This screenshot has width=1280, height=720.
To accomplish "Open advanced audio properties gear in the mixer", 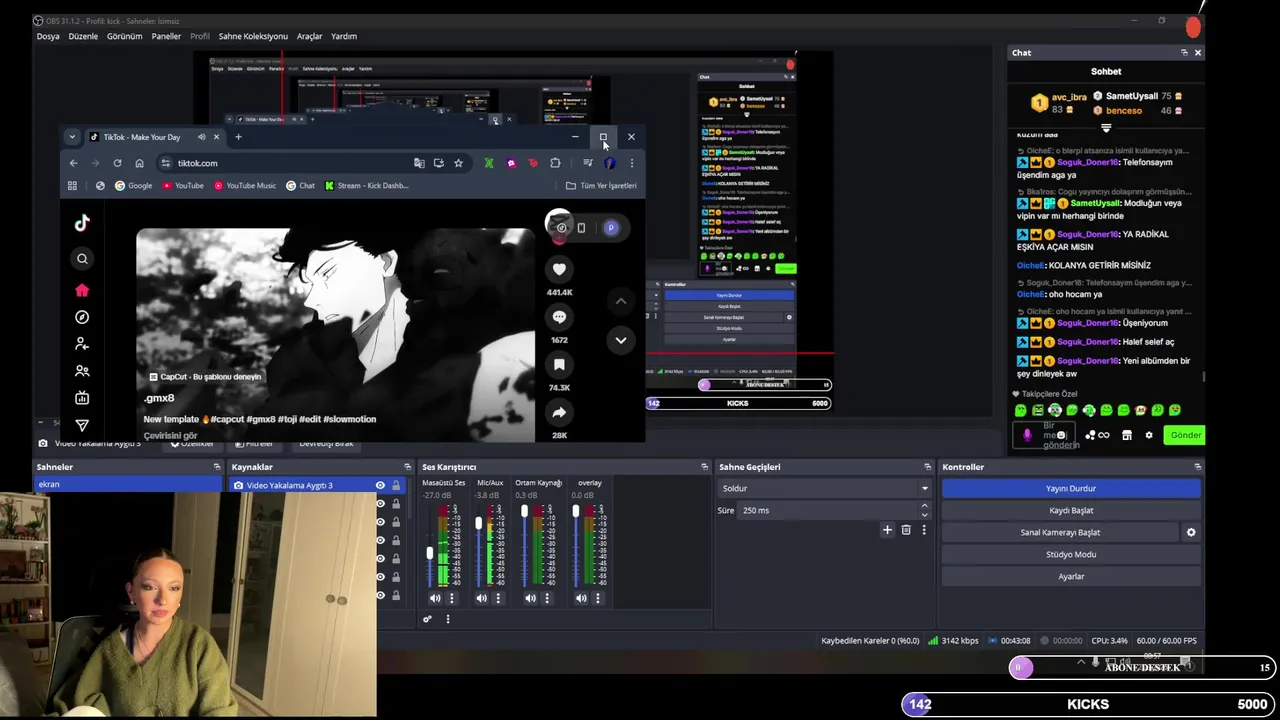I will point(427,619).
